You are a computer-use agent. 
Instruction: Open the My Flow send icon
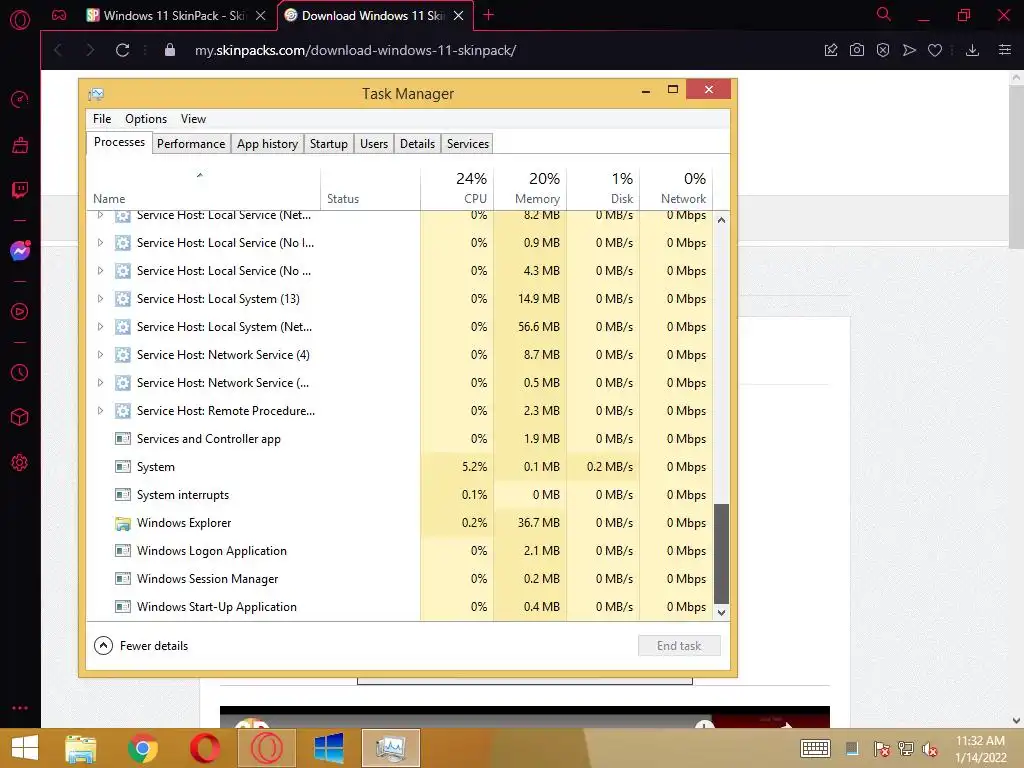click(909, 50)
